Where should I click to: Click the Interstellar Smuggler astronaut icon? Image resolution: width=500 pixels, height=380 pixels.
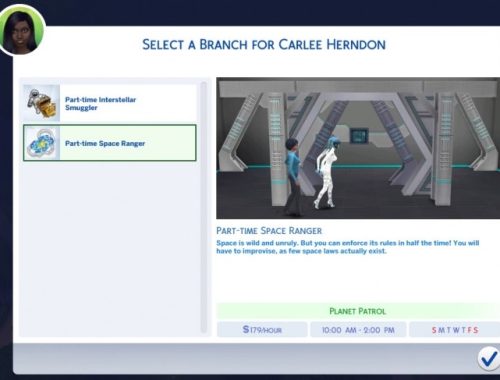(x=41, y=103)
